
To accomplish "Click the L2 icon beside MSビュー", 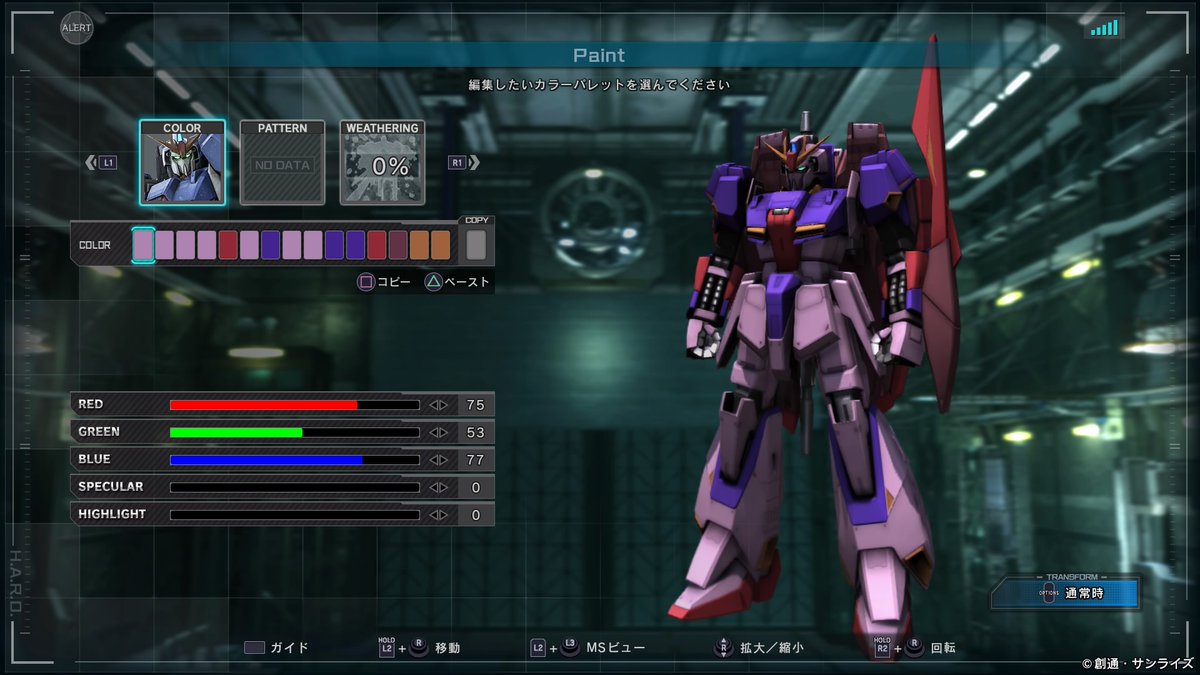I will 538,648.
